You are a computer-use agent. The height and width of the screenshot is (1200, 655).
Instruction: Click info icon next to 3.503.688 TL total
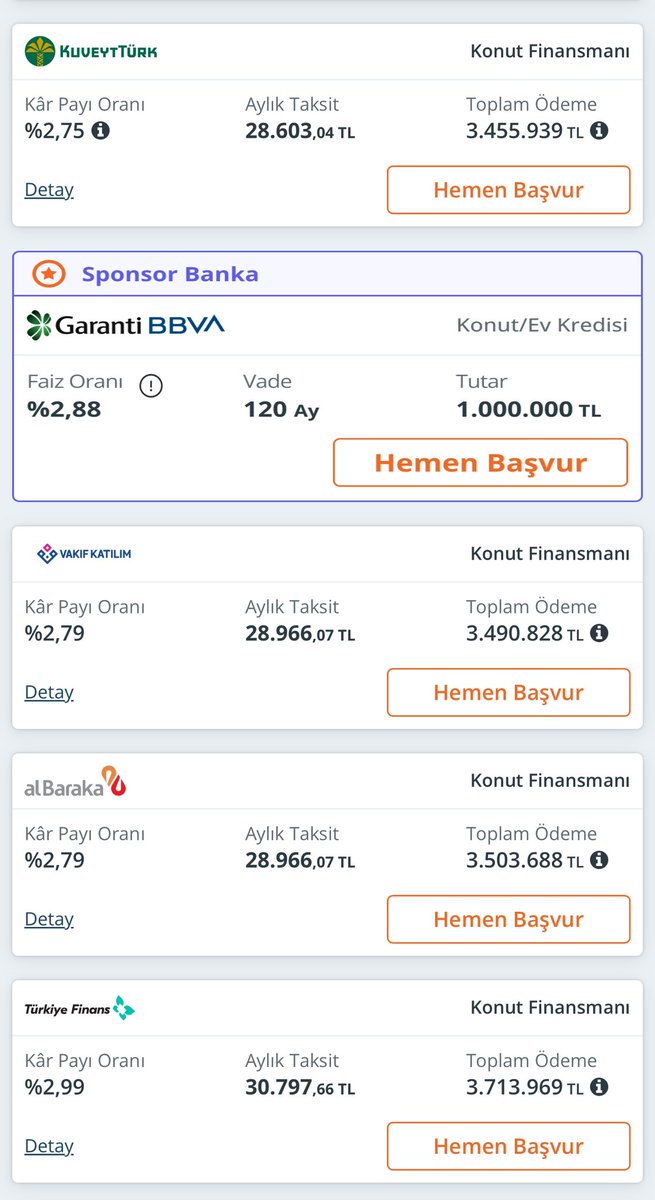(x=599, y=860)
